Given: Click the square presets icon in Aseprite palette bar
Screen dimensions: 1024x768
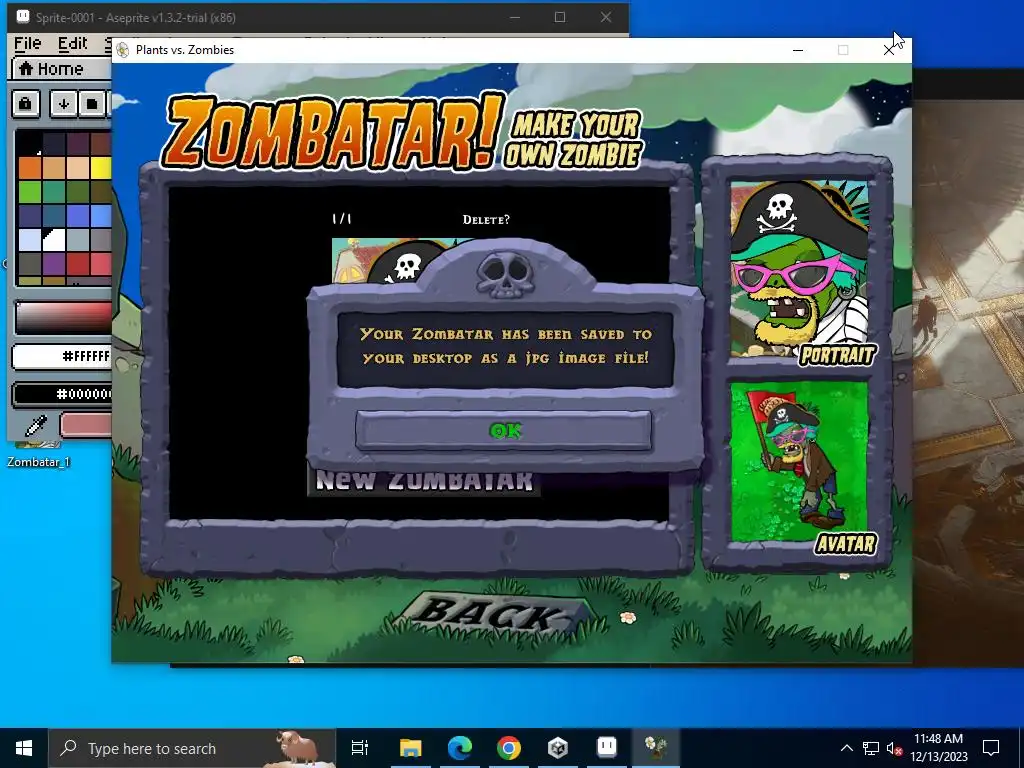Looking at the screenshot, I should coord(91,104).
